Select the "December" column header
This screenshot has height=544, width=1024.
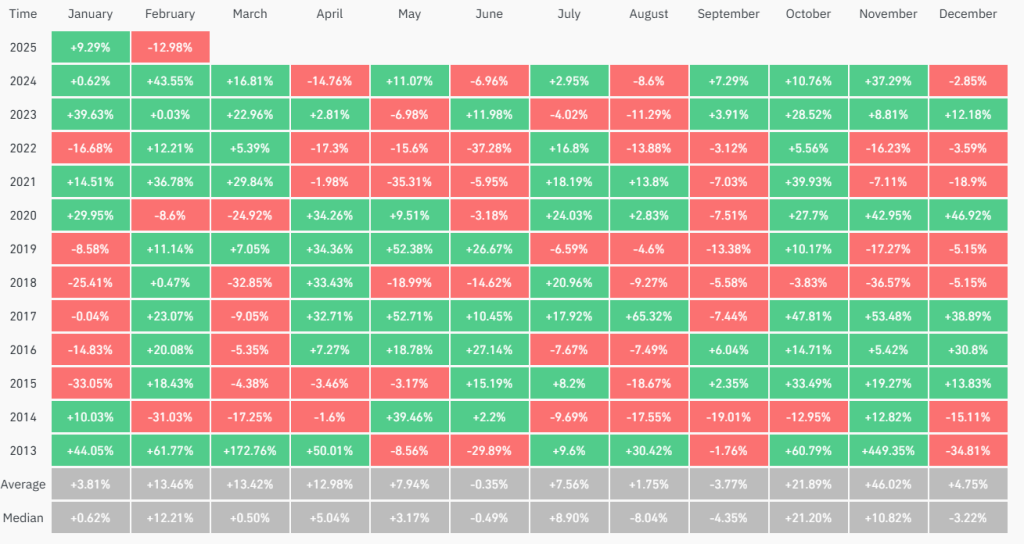pyautogui.click(x=968, y=14)
